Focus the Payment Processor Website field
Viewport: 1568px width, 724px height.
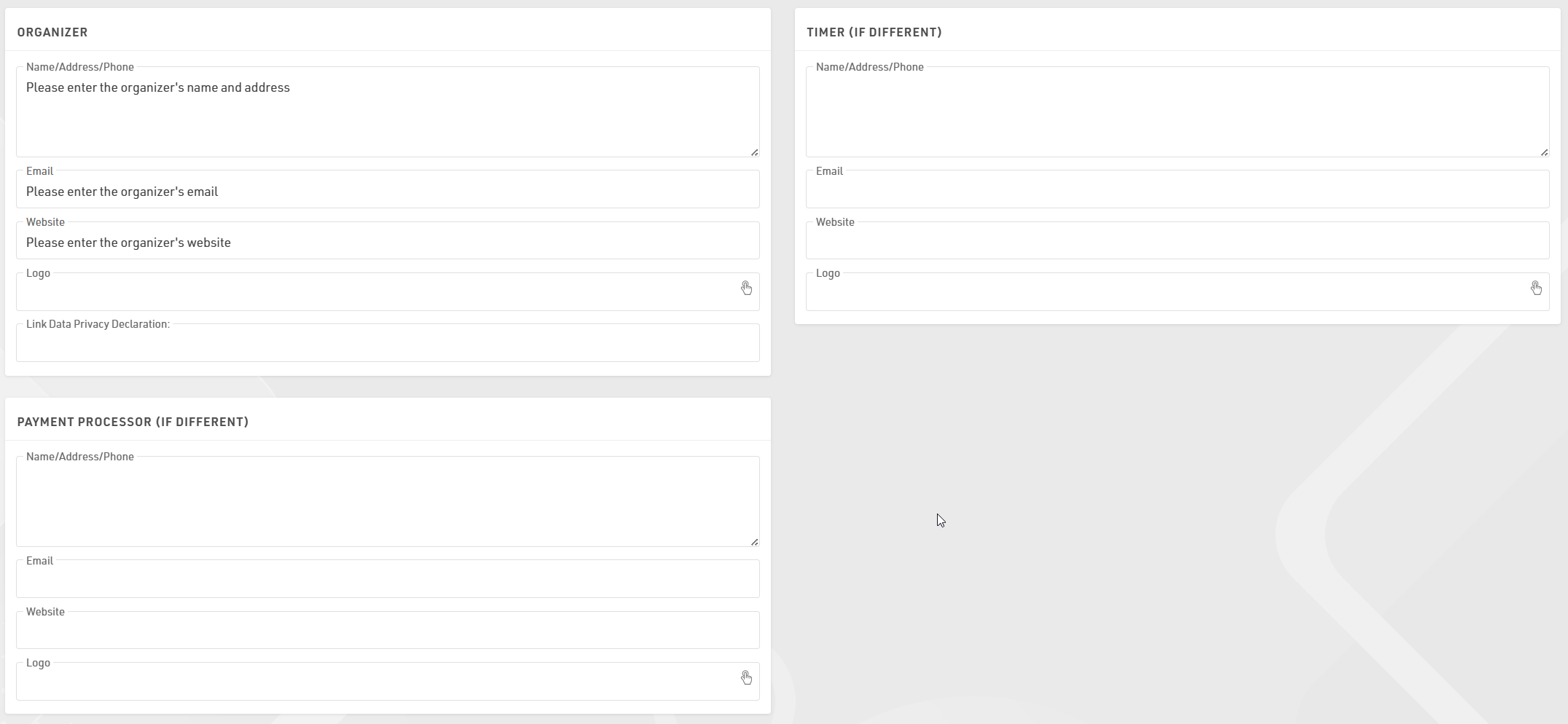pos(386,632)
